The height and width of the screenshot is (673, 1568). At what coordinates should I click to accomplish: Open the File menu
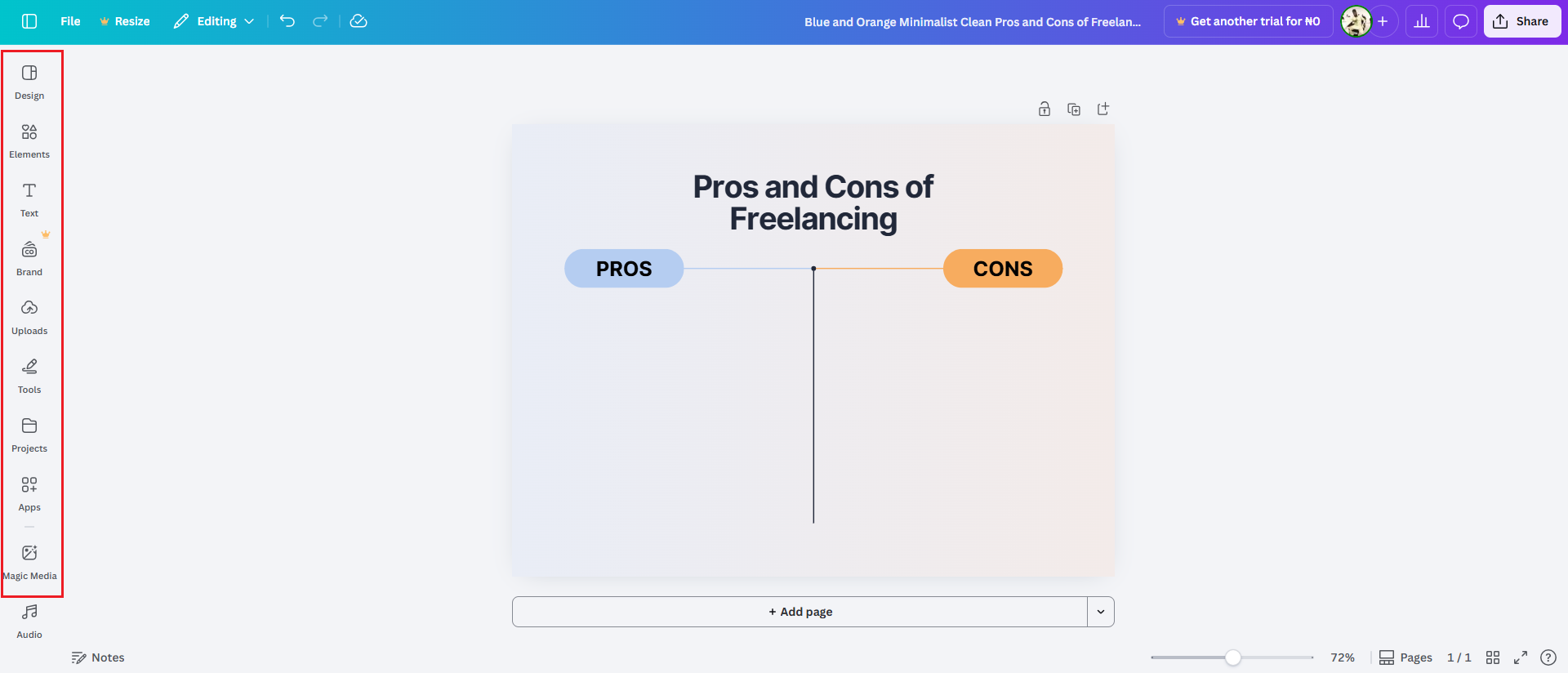point(70,21)
